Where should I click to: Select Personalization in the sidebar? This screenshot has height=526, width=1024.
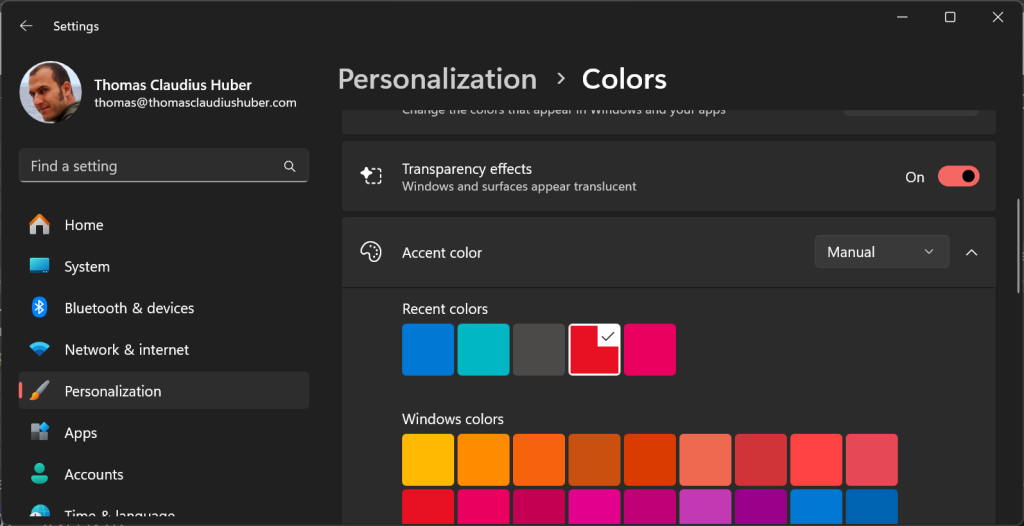[x=164, y=391]
